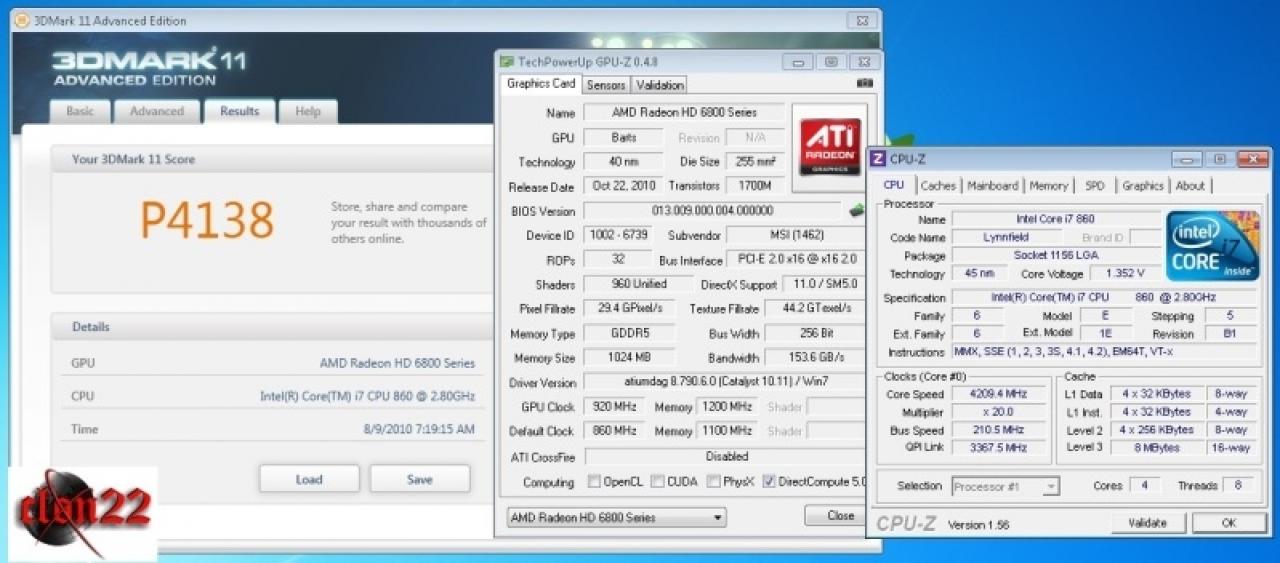Click the 3DMark 11 Advanced Edition logo
Screen dimensions: 1280x563
coord(148,66)
